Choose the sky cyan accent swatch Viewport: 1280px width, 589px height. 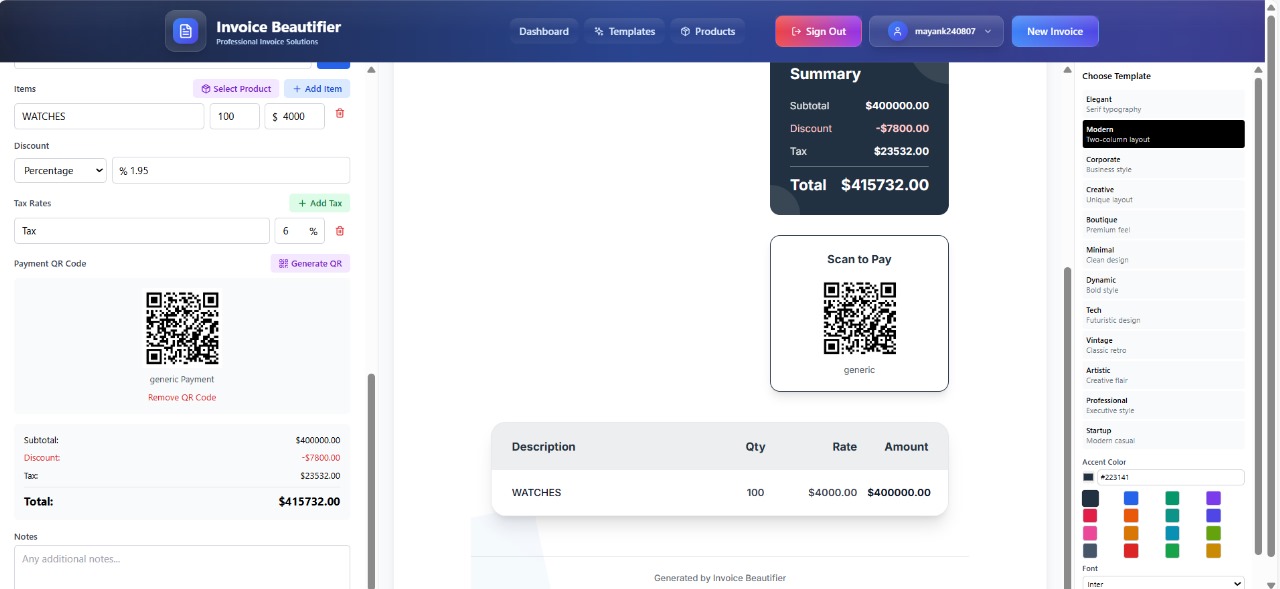tap(1172, 533)
